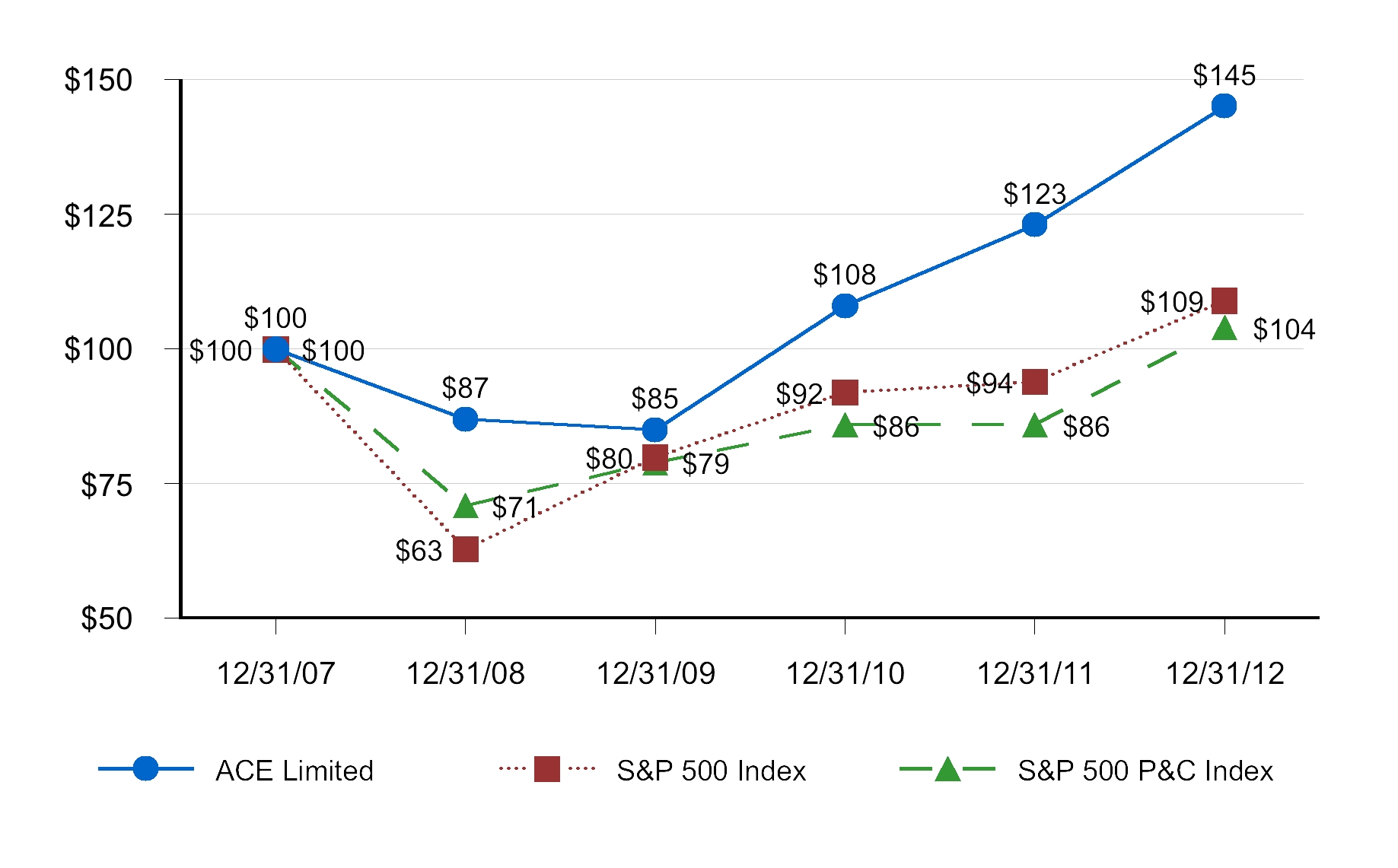Screen dimensions: 1398x868
Task: Select the S&P 500 P&C Index legend label
Action: [x=1145, y=771]
